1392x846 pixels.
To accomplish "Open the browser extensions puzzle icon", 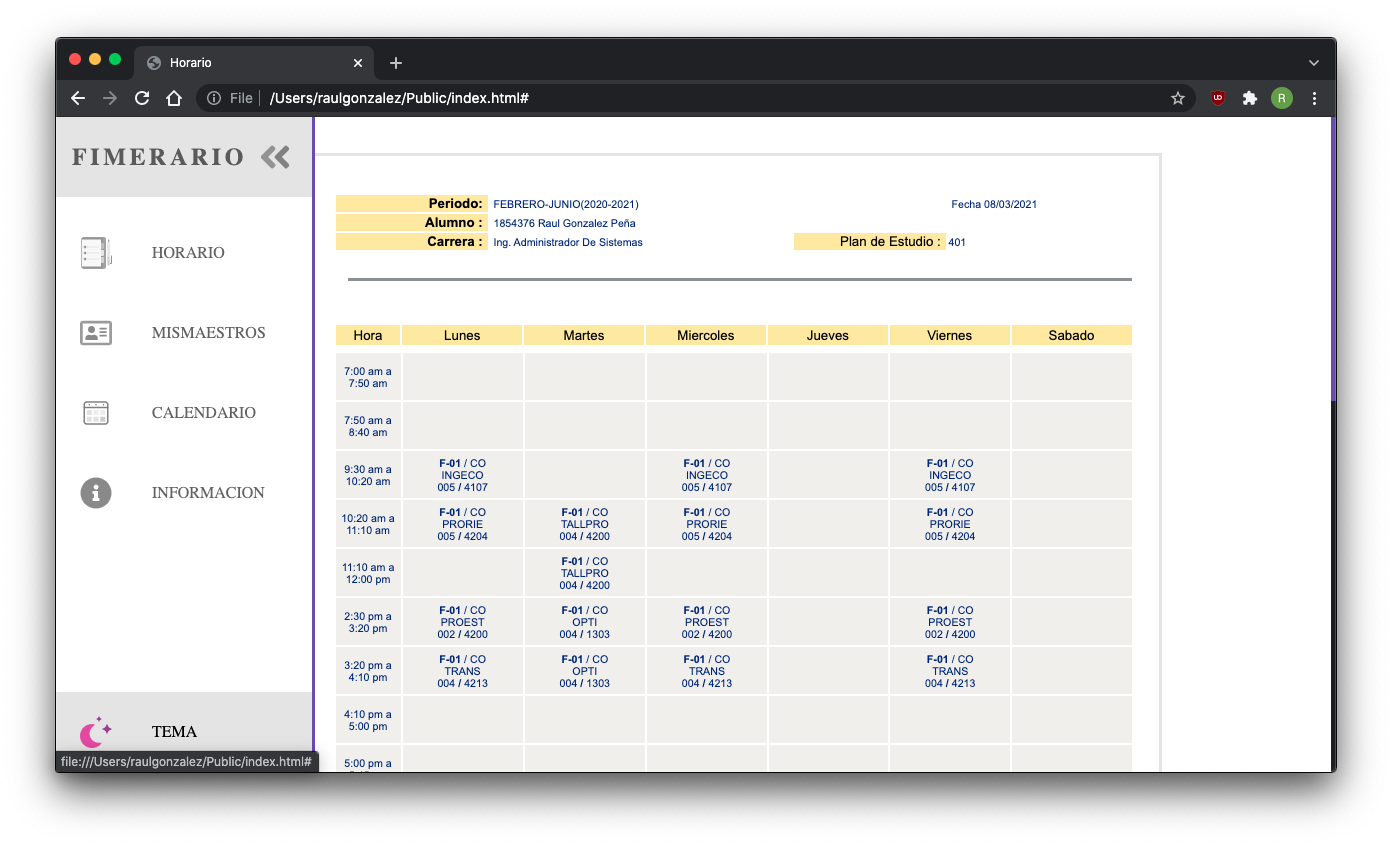I will pos(1249,98).
